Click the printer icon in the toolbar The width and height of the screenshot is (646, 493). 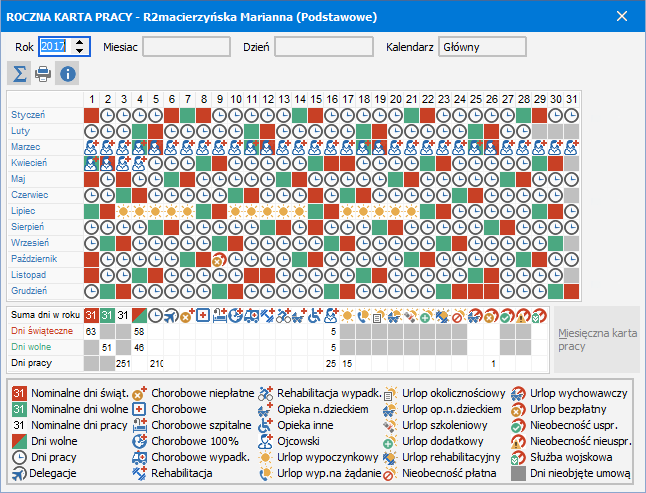pyautogui.click(x=43, y=73)
